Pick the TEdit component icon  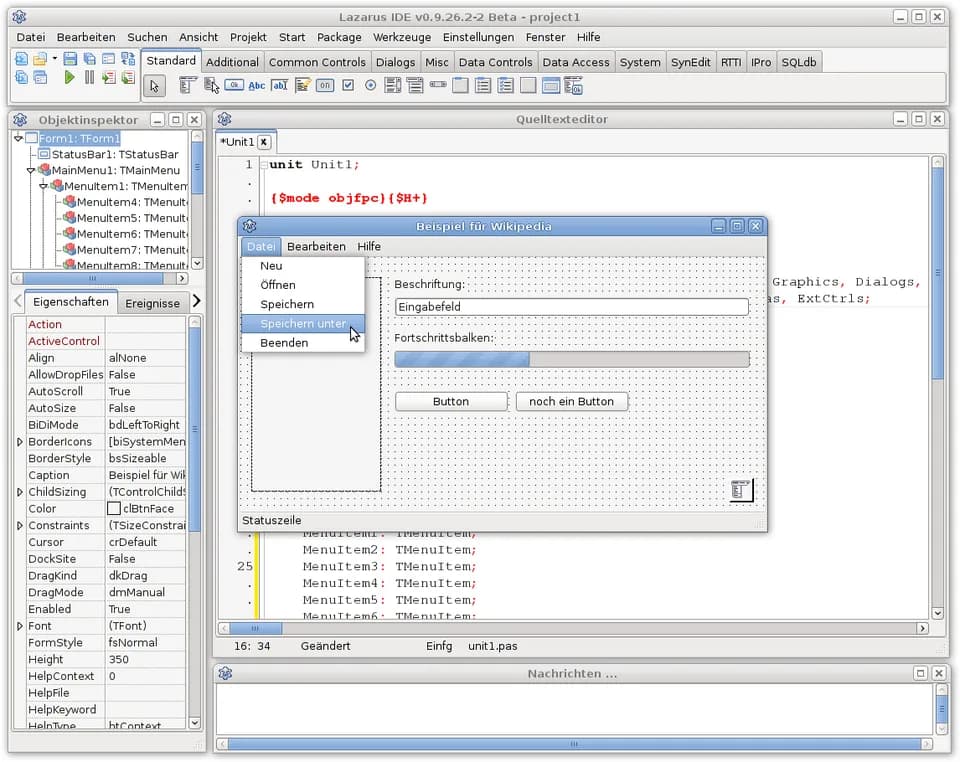click(x=279, y=85)
